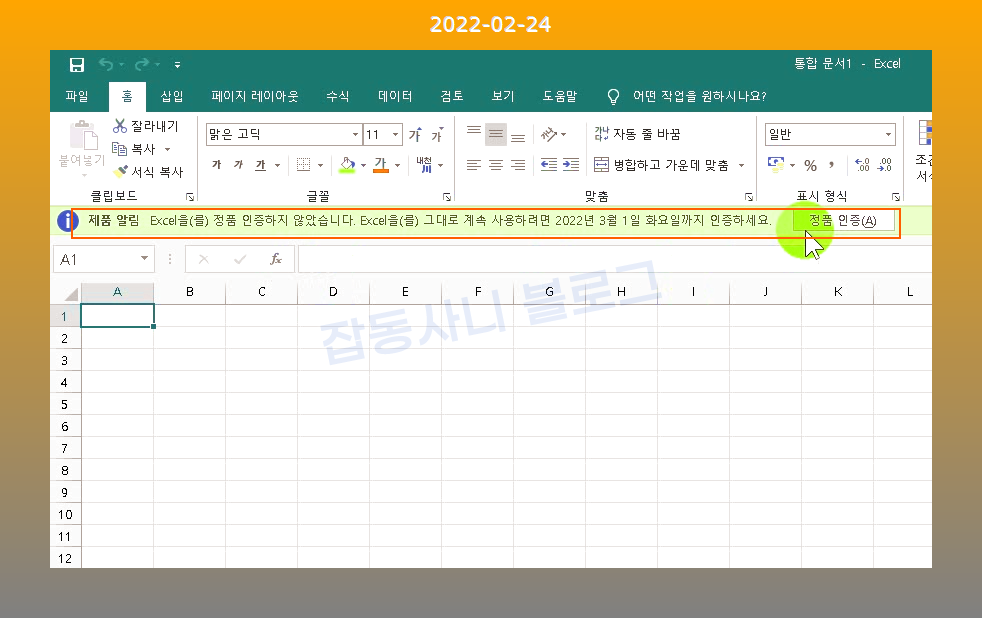The height and width of the screenshot is (618, 982).
Task: Click the select all corner triangle
Action: pos(71,293)
